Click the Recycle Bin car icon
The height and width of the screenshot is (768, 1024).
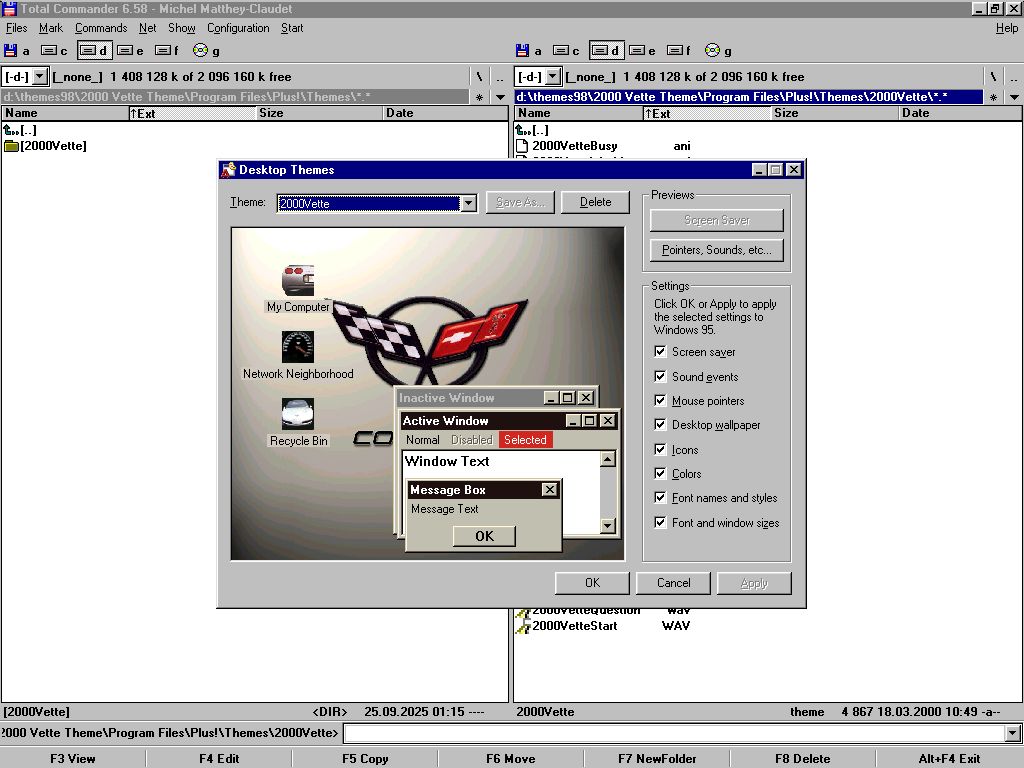tap(297, 414)
